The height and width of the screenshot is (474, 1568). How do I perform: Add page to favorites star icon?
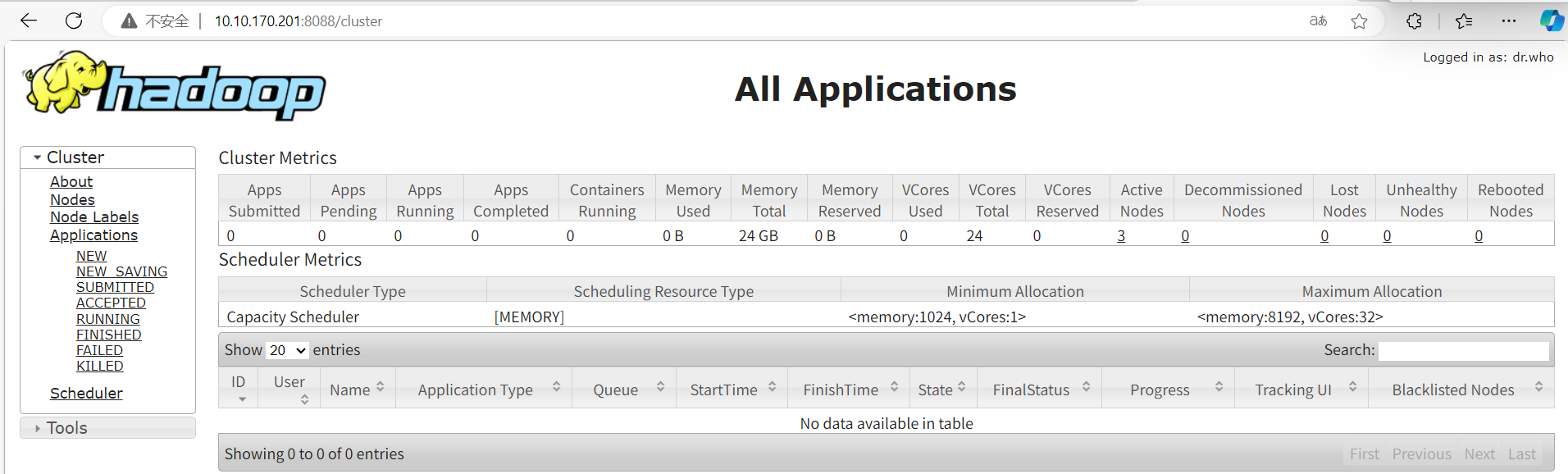(1359, 21)
